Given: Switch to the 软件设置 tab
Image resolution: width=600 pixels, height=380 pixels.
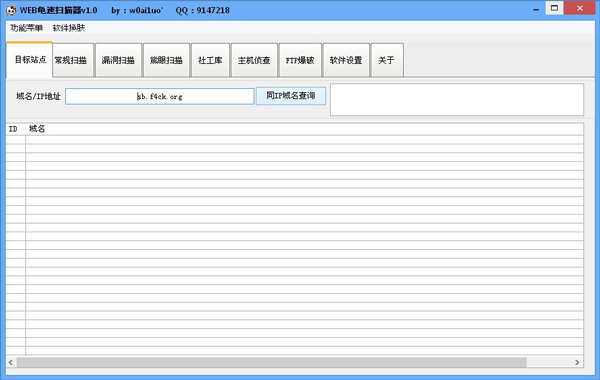Looking at the screenshot, I should click(346, 60).
